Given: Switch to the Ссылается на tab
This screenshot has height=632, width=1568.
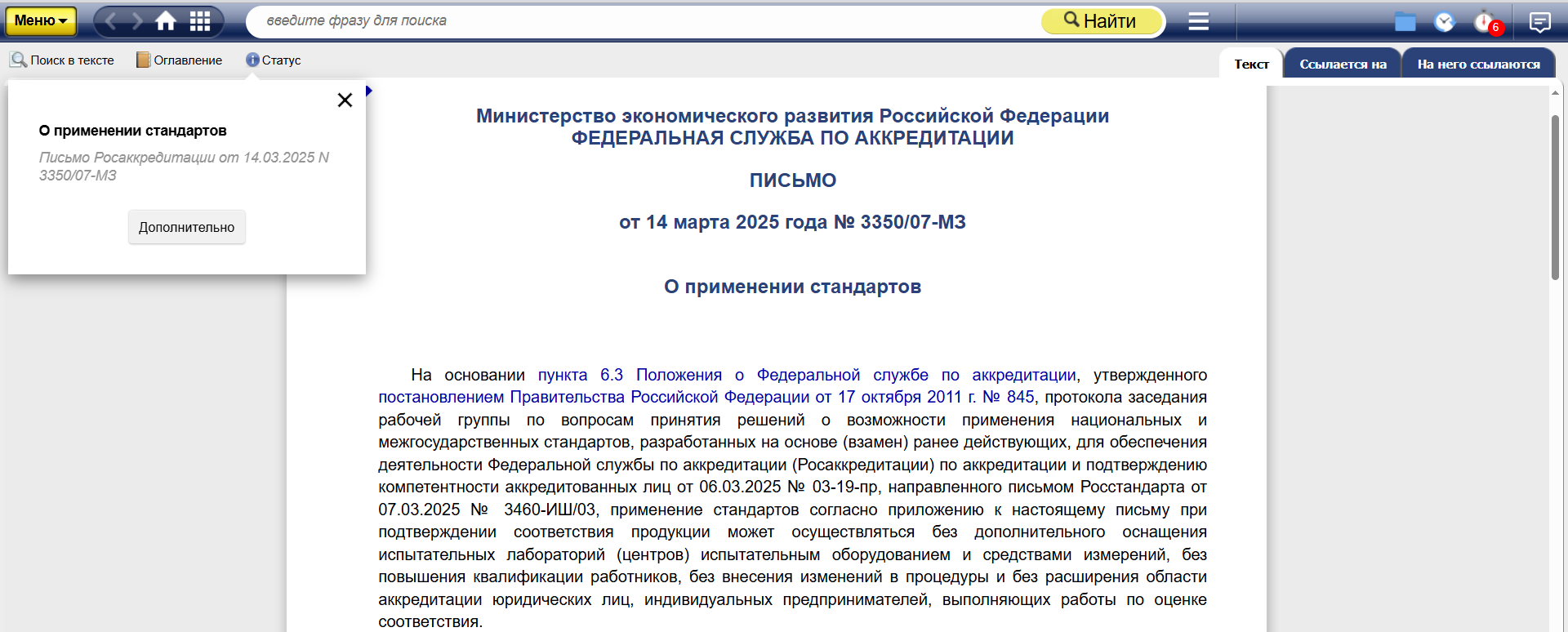Looking at the screenshot, I should point(1343,64).
